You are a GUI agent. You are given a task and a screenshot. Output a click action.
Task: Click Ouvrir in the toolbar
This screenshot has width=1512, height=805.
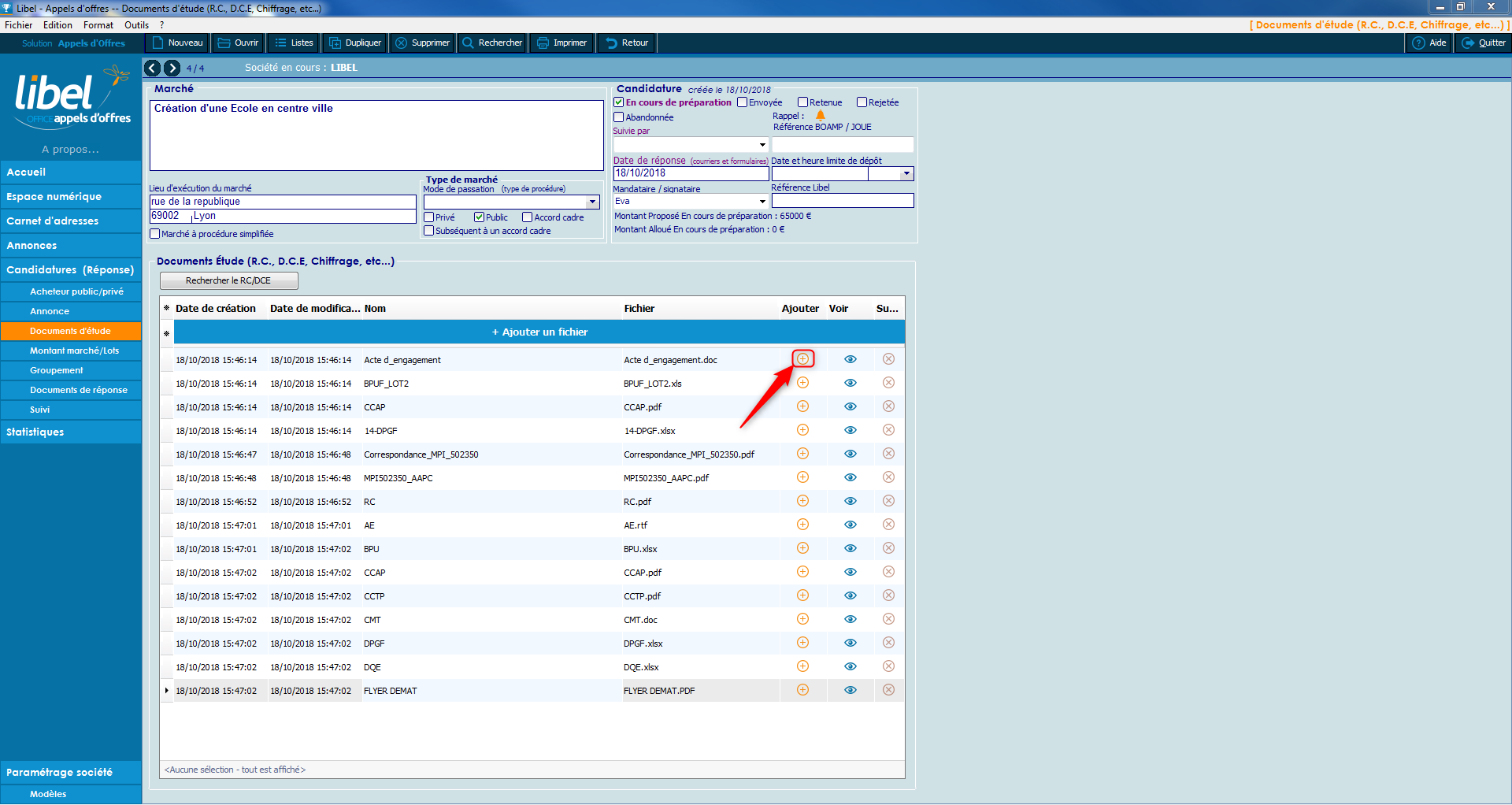239,43
